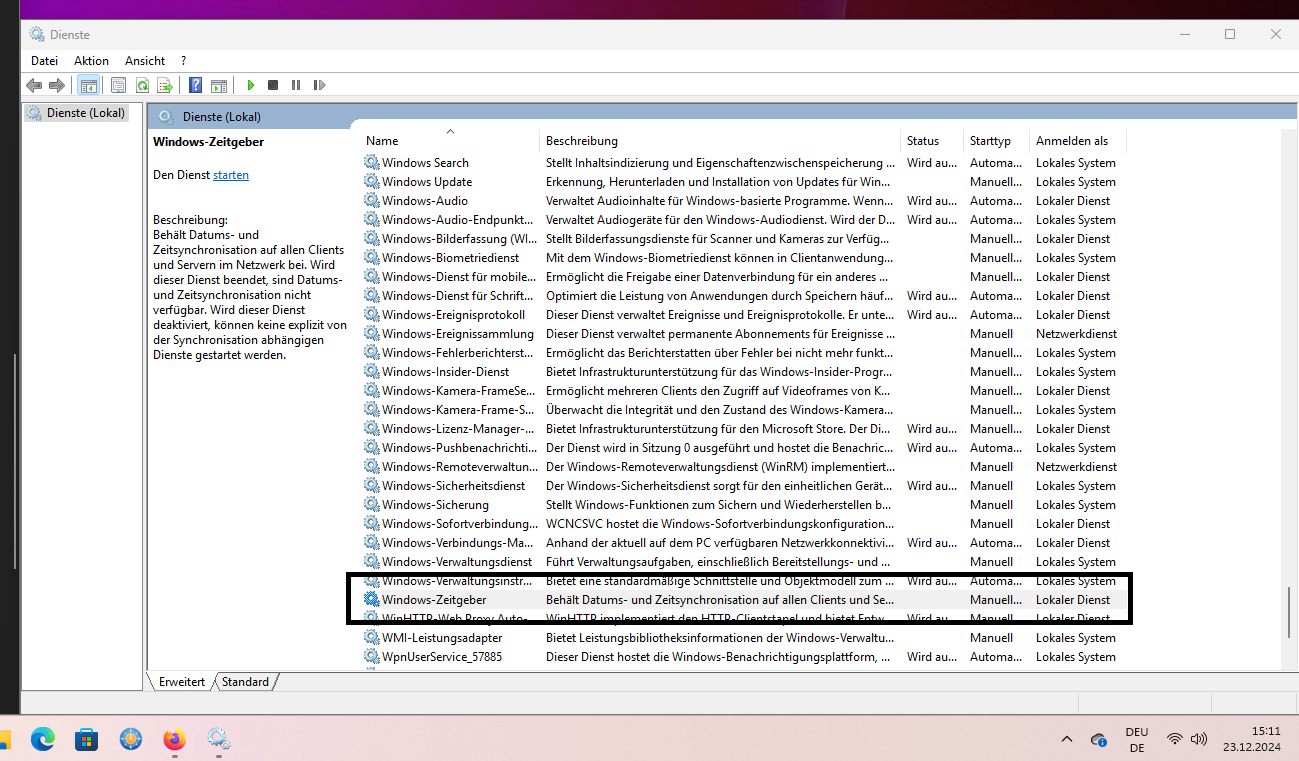Select the Windows-Remoteverwaltun... service
Screen dimensions: 1299x761
click(x=459, y=467)
